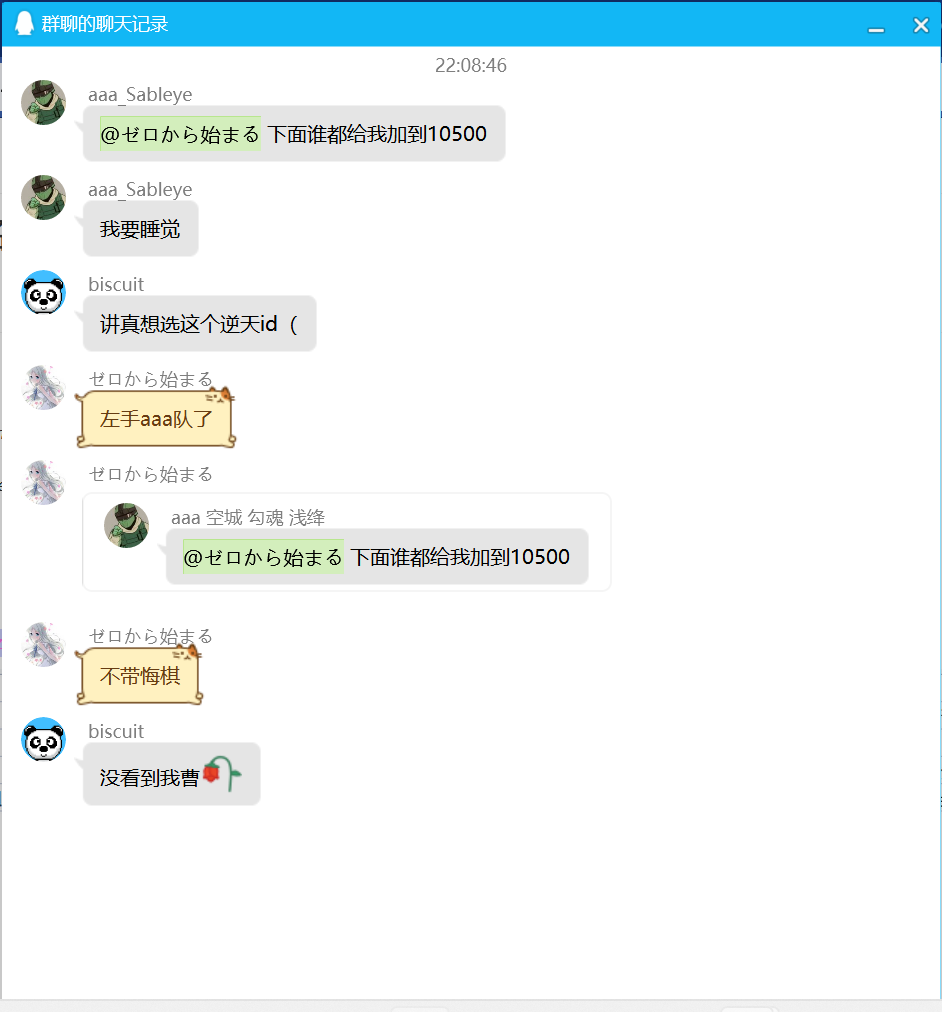
Task: Click the wilted rose emoji in last message
Action: [222, 773]
